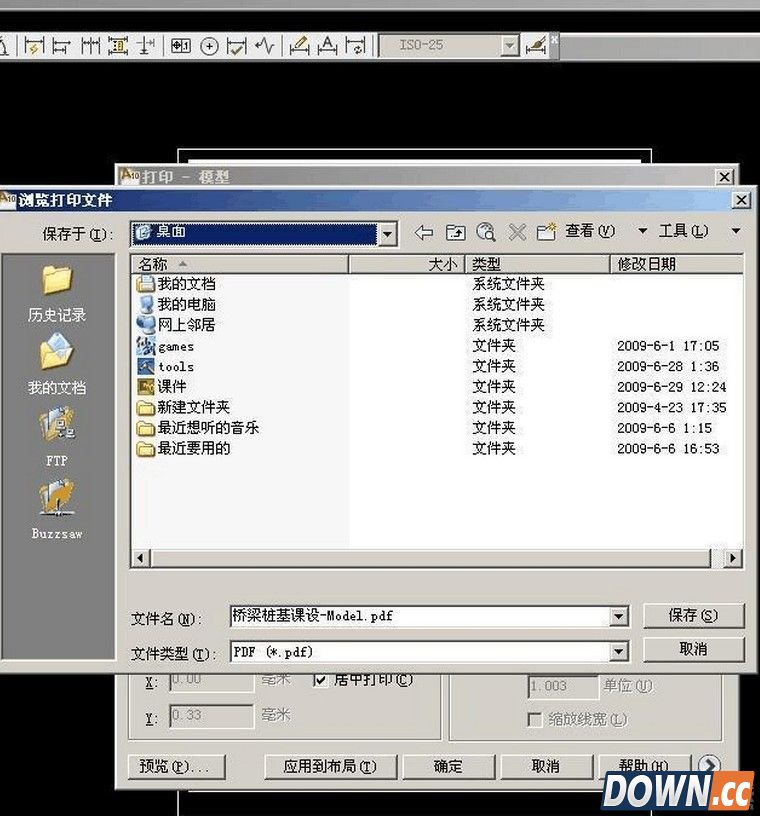This screenshot has width=760, height=816.
Task: Select 我的文档 in the file list
Action: click(x=176, y=284)
